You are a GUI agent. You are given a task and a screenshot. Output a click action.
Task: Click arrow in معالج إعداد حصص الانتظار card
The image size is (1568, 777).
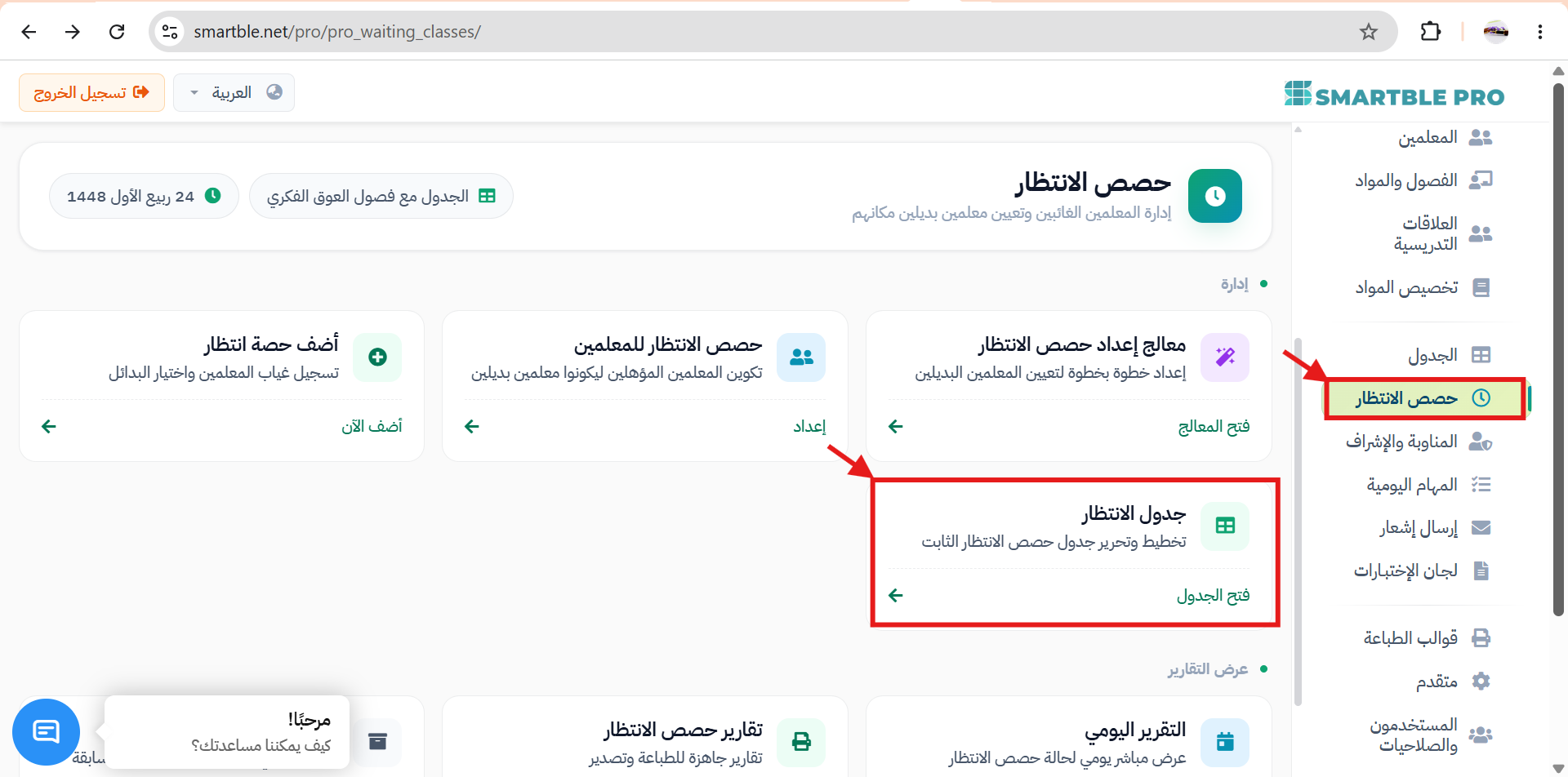[896, 426]
